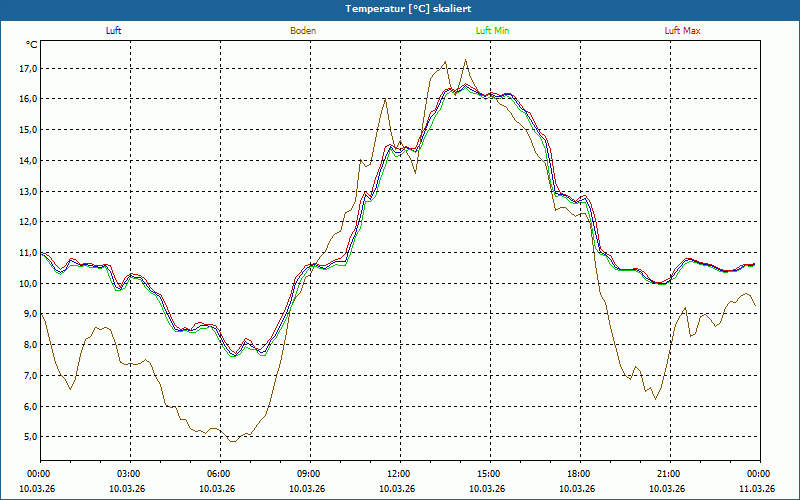Click the 21:00 time axis label
Viewport: 800px width, 500px height.
pyautogui.click(x=669, y=474)
